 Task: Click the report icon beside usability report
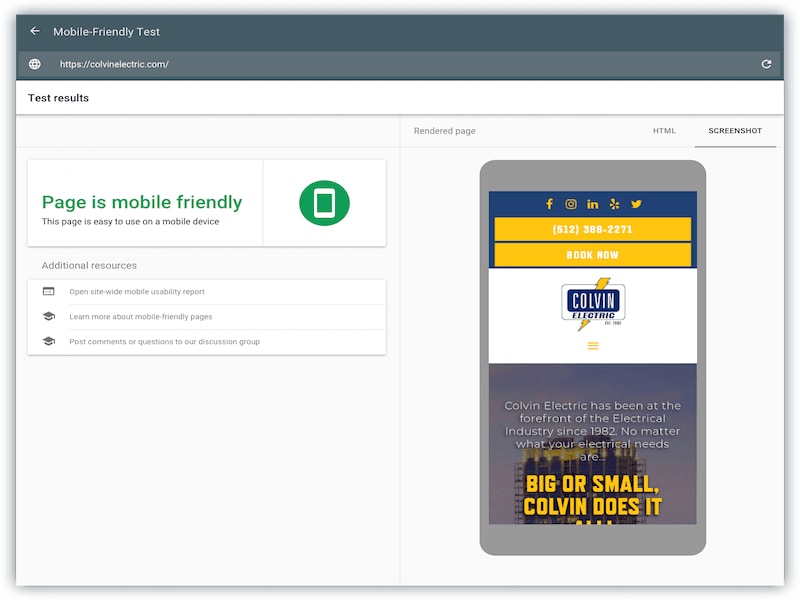click(48, 291)
